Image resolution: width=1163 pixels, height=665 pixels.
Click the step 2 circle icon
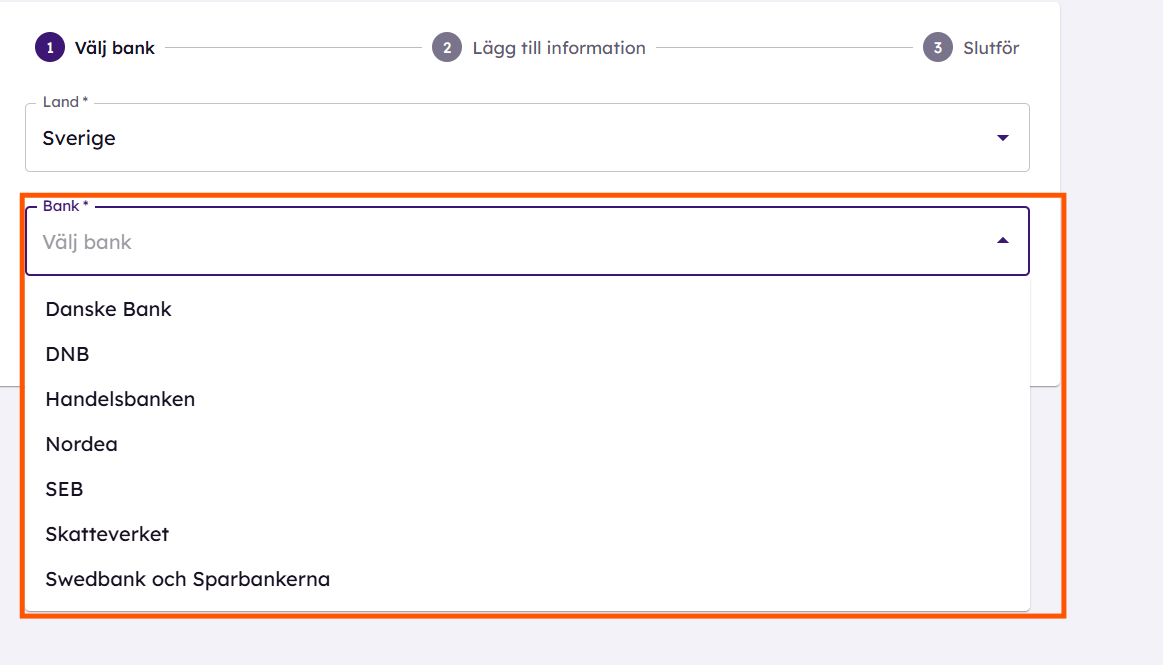coord(447,47)
